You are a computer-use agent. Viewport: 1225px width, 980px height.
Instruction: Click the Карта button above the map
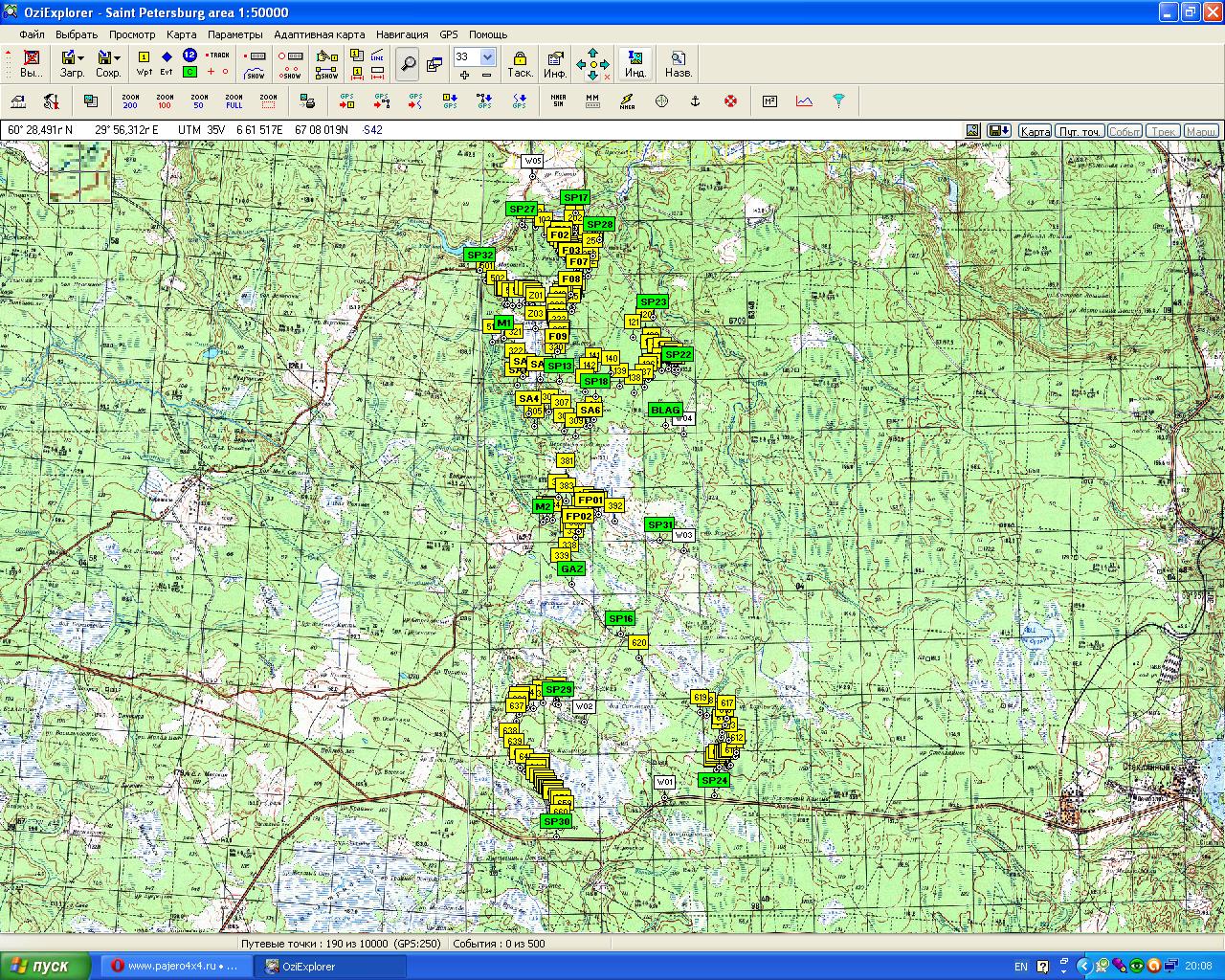[1034, 131]
